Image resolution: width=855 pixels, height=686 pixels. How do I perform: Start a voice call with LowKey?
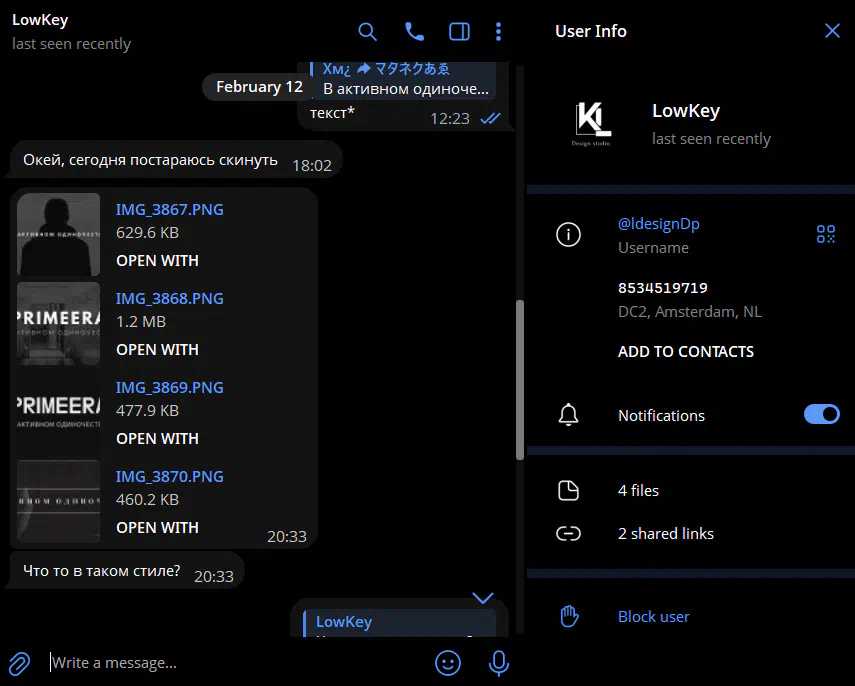414,32
